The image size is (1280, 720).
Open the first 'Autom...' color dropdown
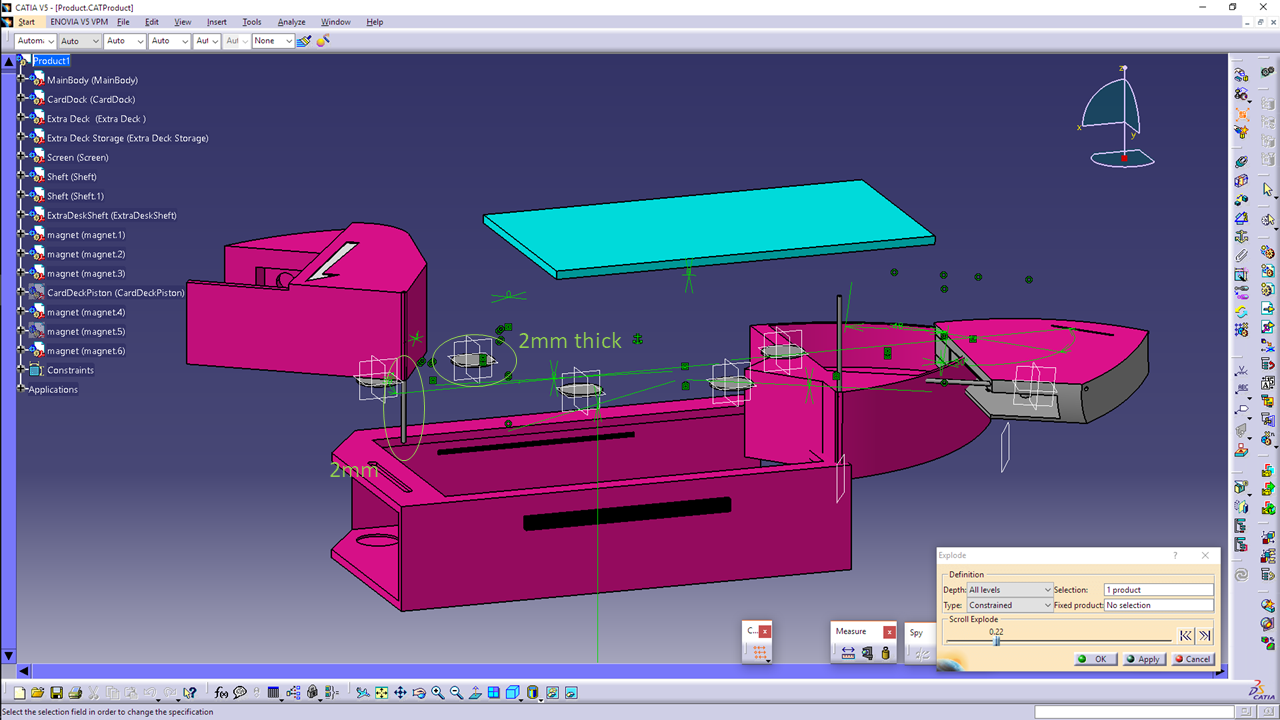pyautogui.click(x=36, y=41)
